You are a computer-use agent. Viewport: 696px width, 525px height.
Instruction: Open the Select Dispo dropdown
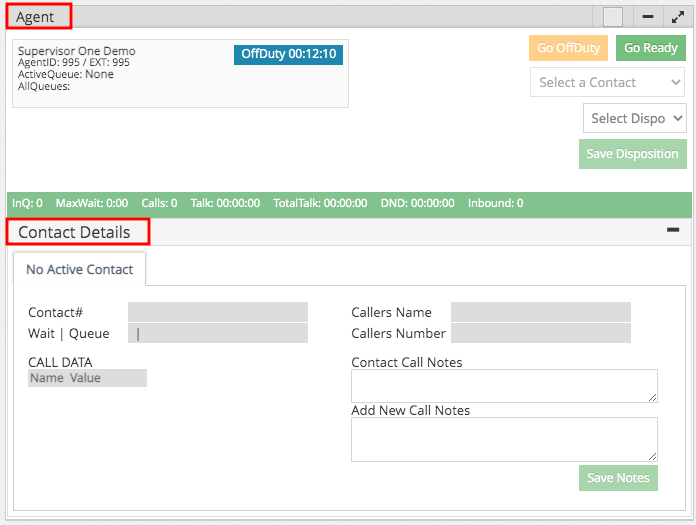(x=635, y=118)
